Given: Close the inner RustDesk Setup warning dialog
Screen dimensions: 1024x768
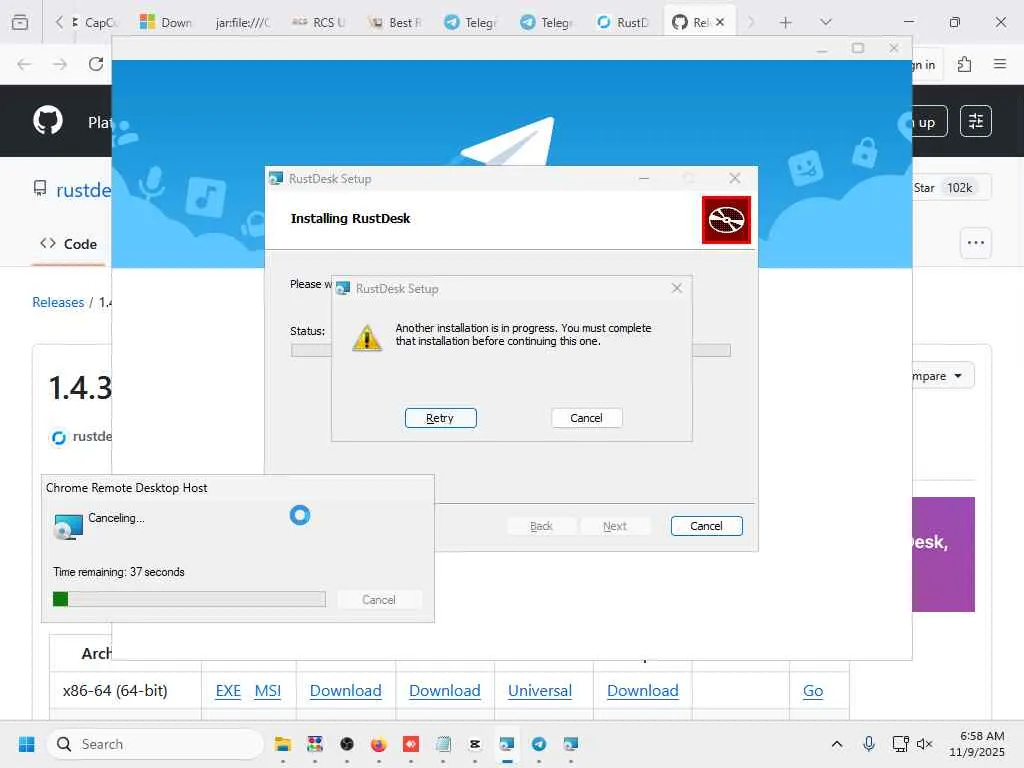Looking at the screenshot, I should (677, 288).
